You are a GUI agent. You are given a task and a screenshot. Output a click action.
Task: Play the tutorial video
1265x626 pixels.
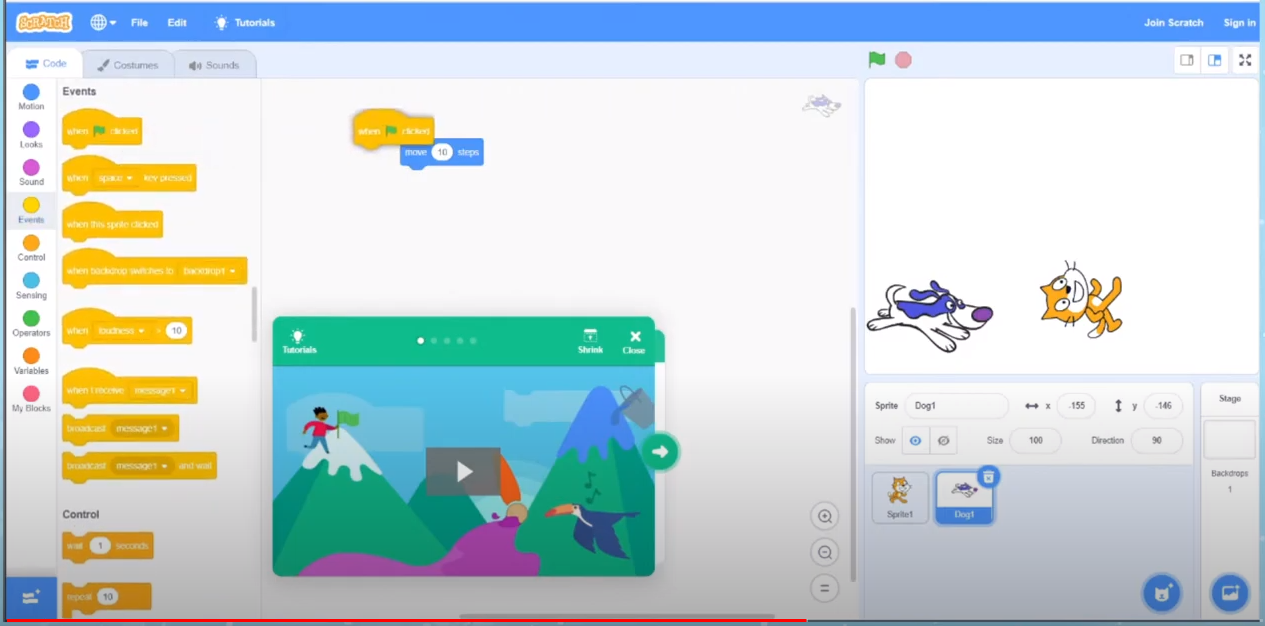coord(463,471)
